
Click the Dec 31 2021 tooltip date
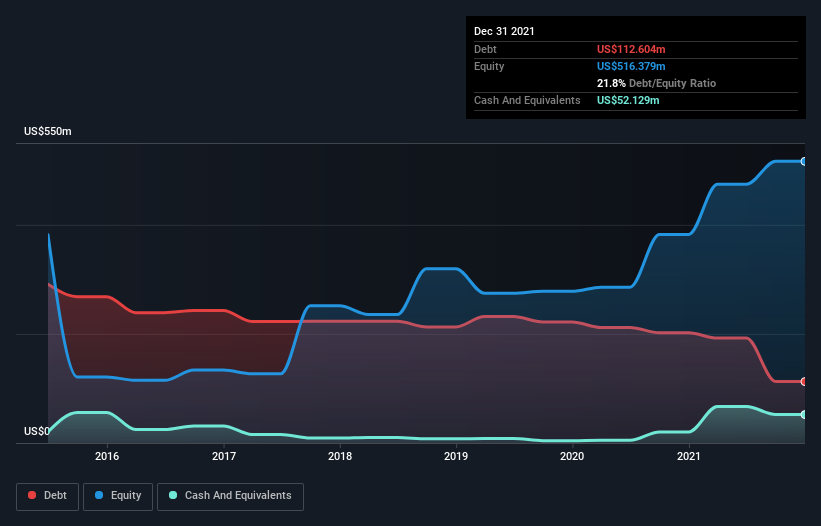504,31
